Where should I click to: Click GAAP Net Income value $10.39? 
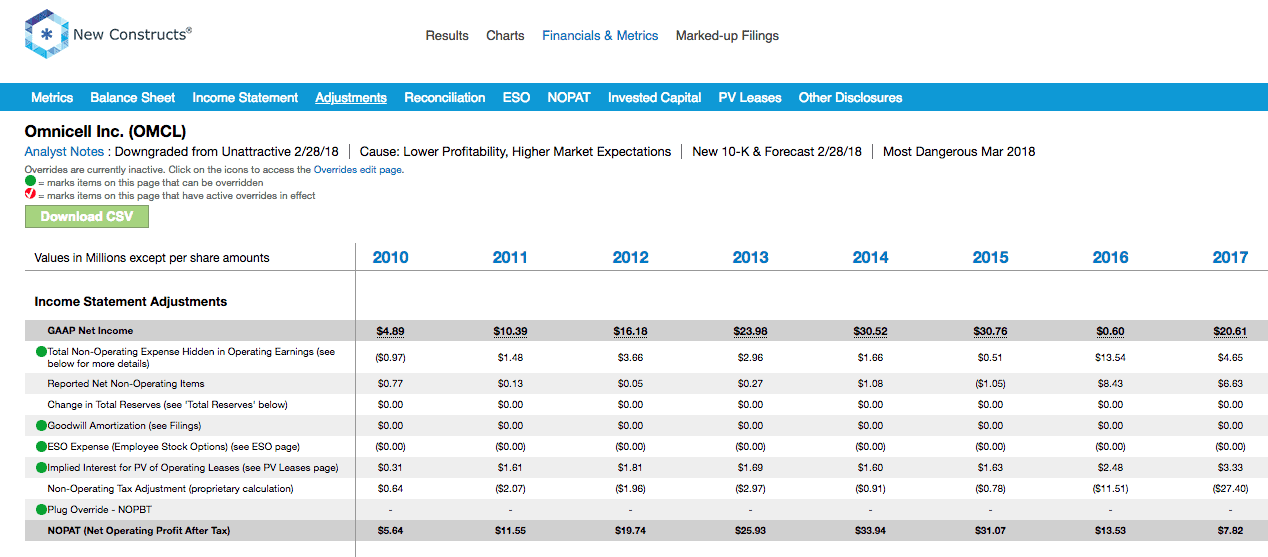(x=510, y=331)
